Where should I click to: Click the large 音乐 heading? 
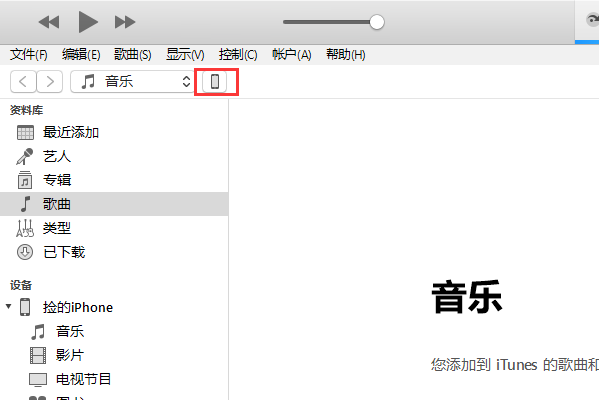pos(467,297)
